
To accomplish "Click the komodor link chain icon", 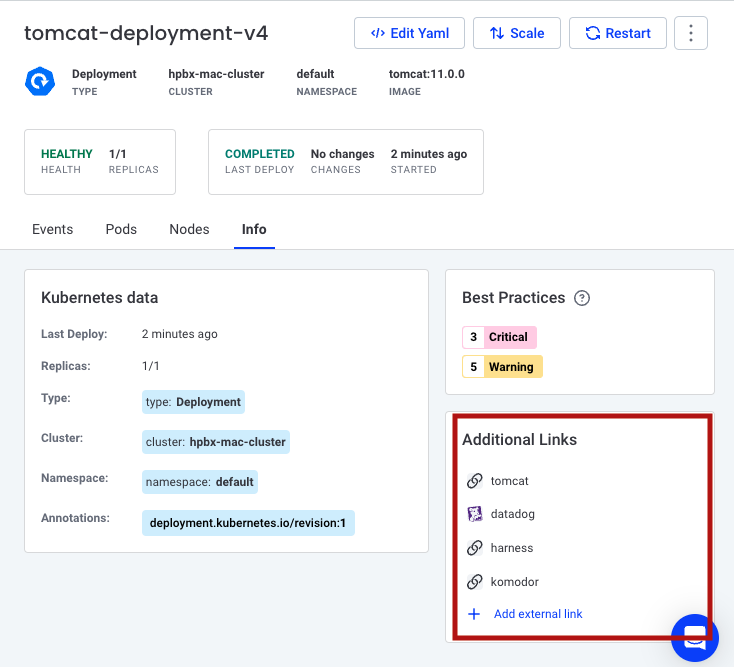I will pyautogui.click(x=475, y=582).
